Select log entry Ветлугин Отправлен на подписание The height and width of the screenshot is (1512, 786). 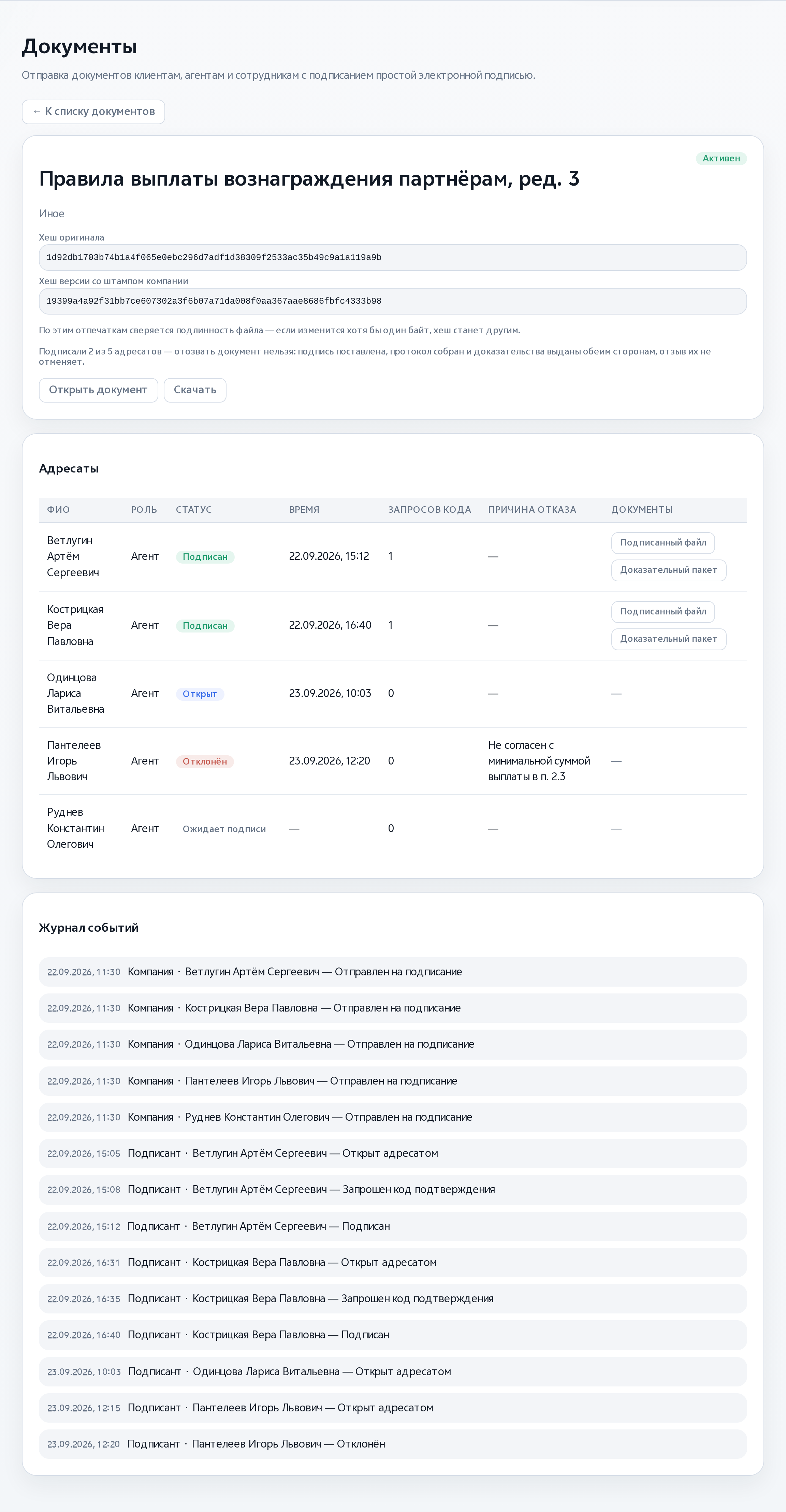[x=393, y=972]
